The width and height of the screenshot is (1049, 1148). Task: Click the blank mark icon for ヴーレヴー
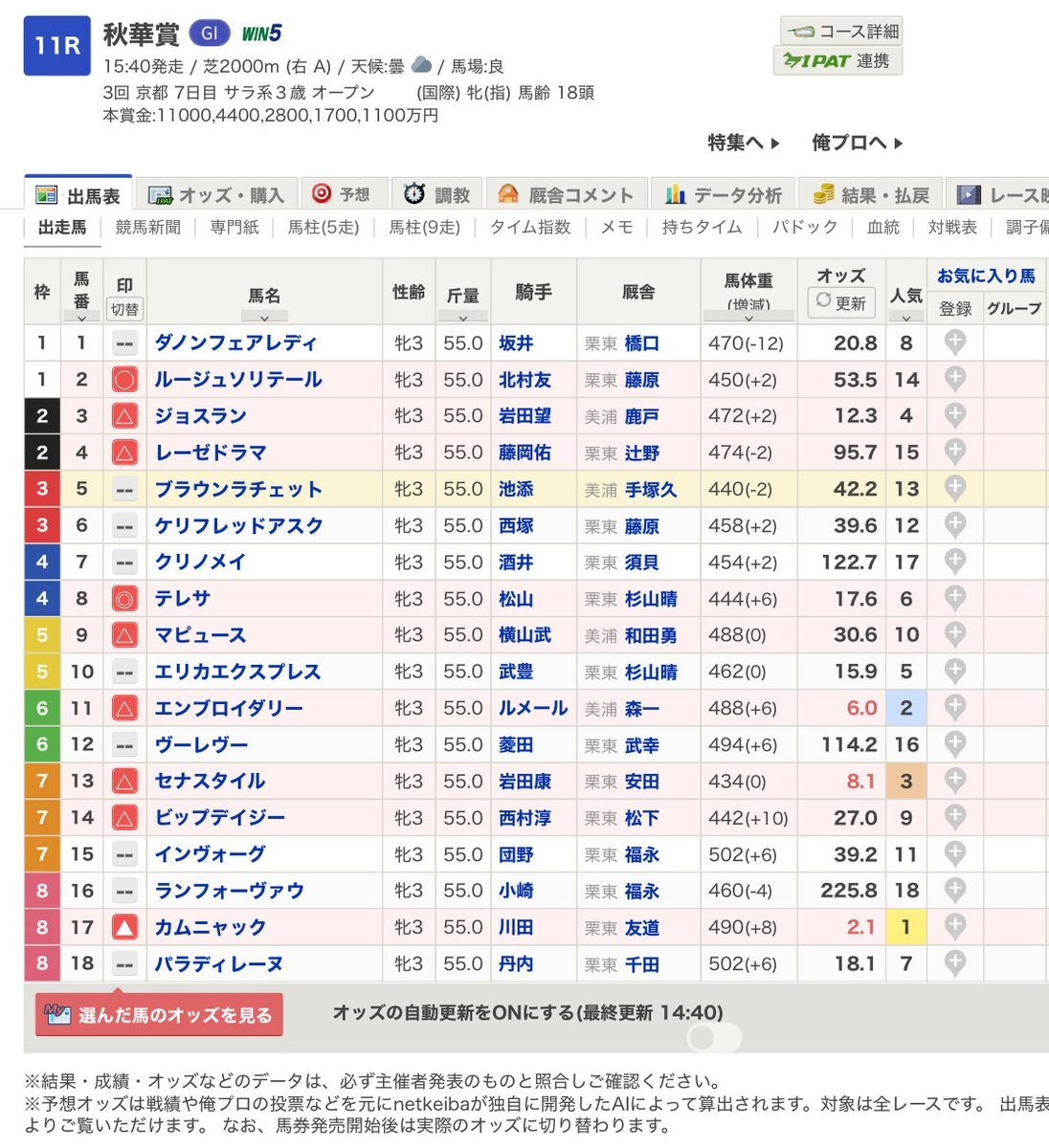point(124,745)
